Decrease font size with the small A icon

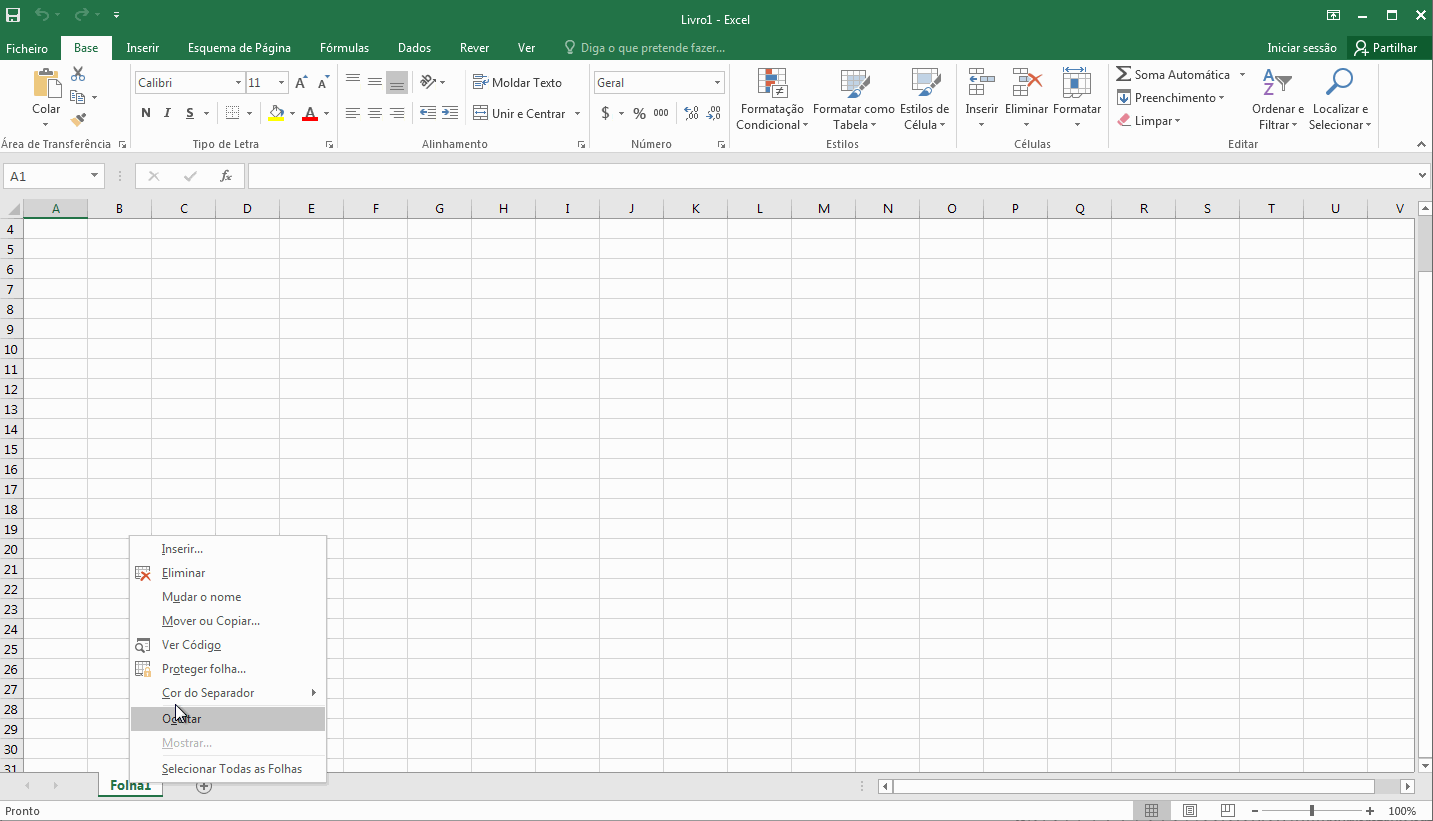[x=323, y=83]
